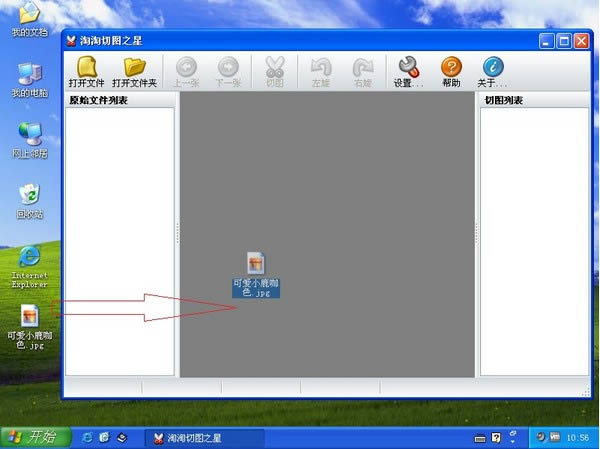Click the left panel splitter grip

point(177,233)
